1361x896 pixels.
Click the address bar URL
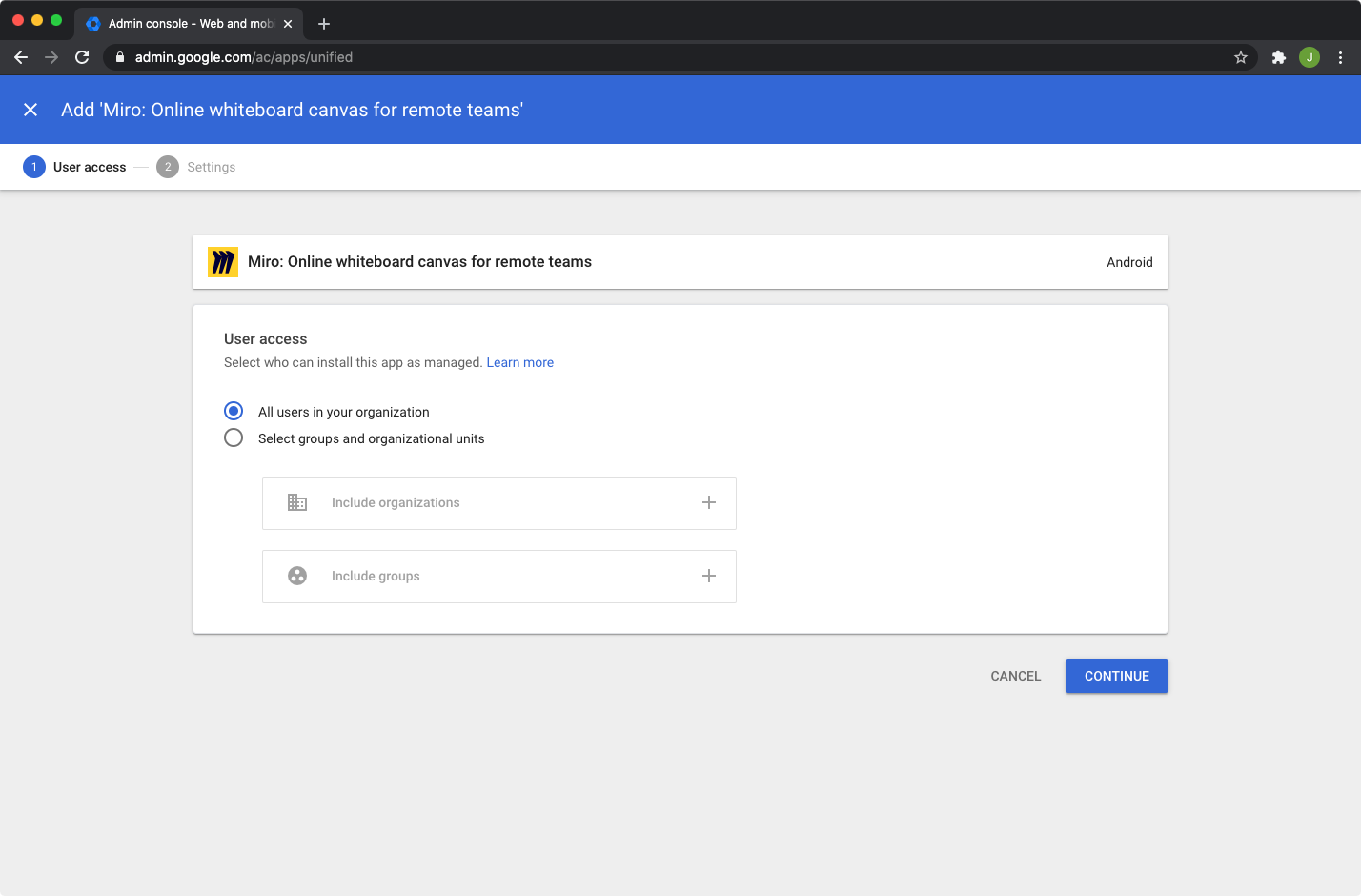click(x=244, y=57)
